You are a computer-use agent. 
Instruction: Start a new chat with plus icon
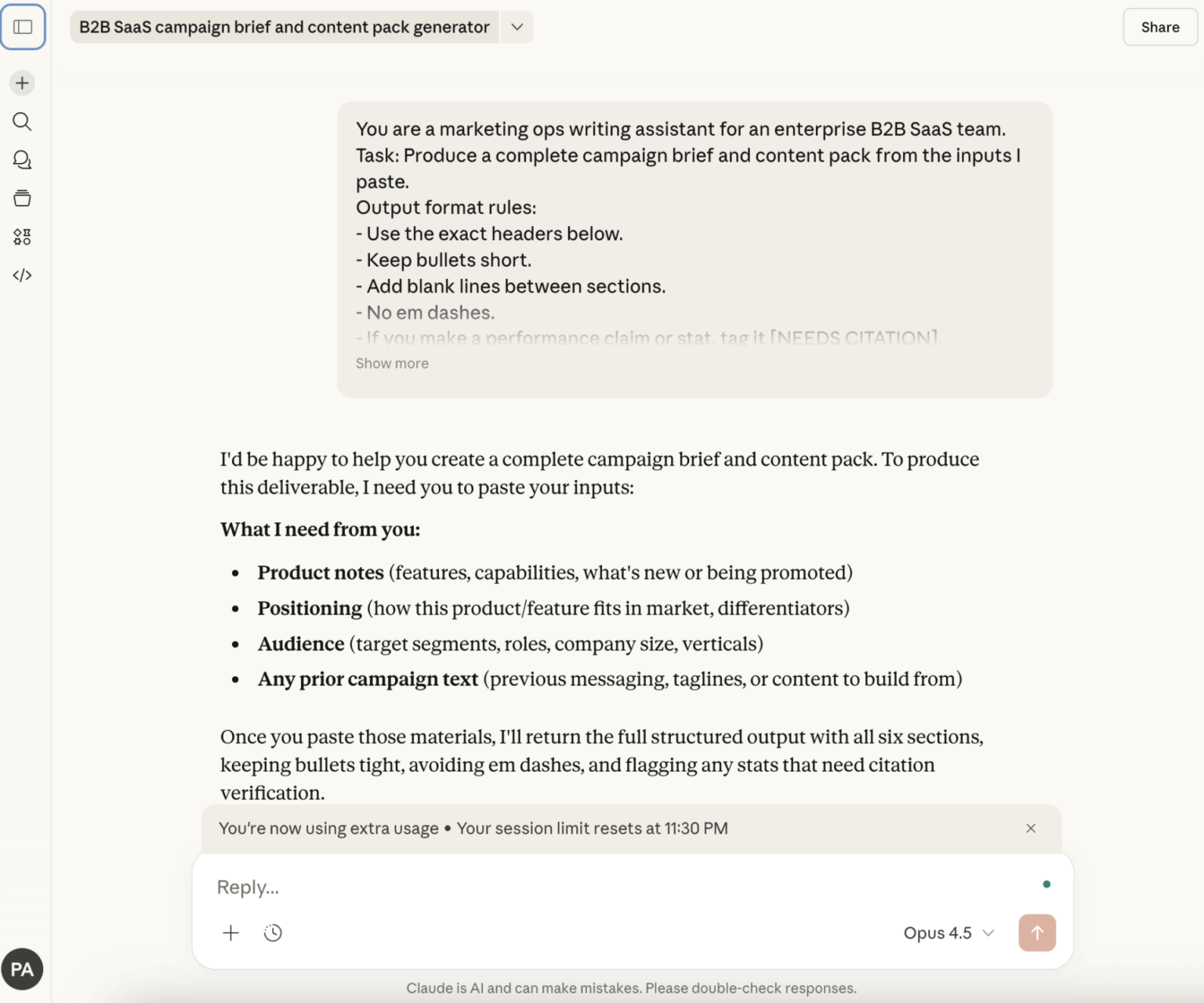23,83
